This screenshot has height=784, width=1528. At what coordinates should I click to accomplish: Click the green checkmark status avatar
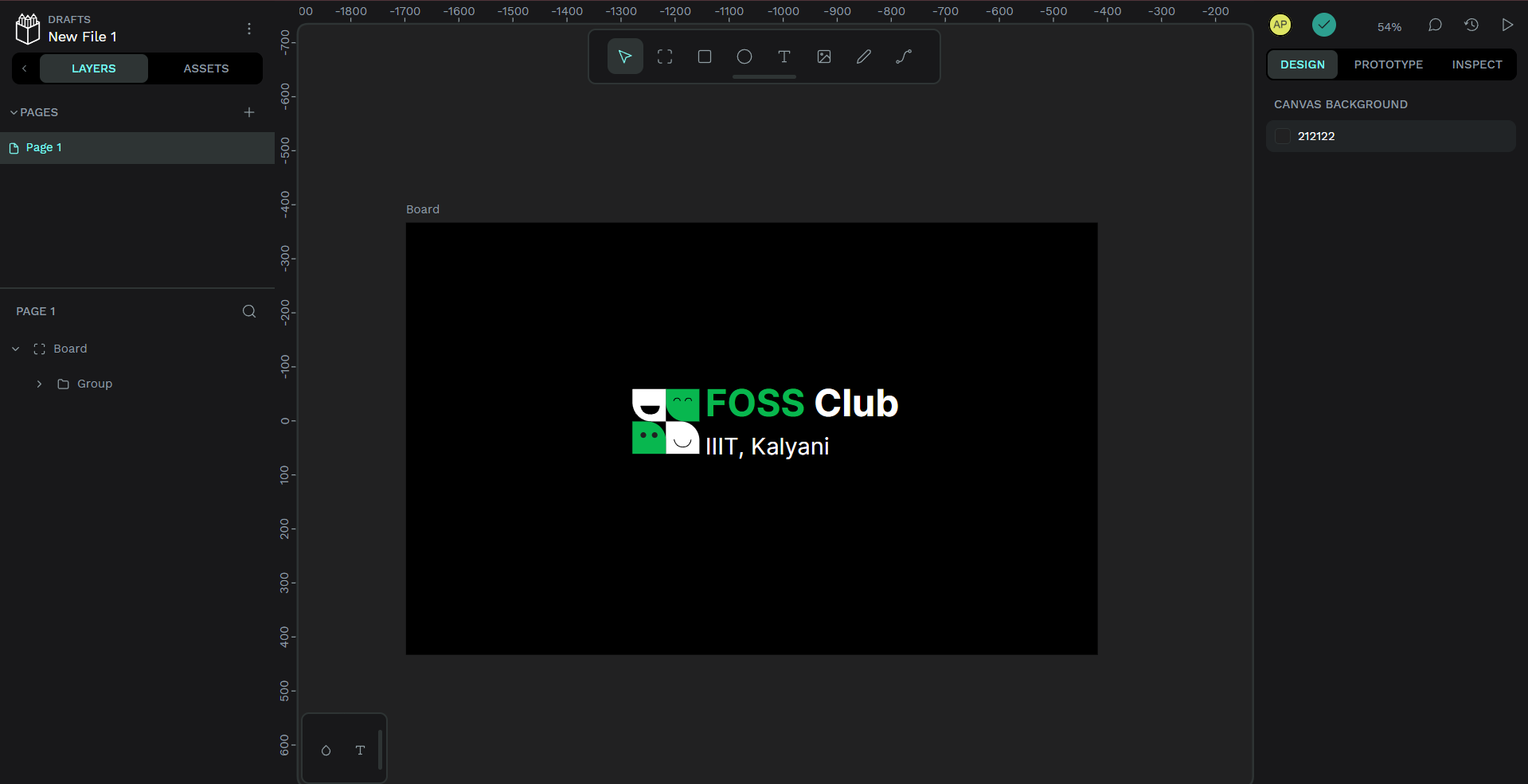(x=1324, y=25)
